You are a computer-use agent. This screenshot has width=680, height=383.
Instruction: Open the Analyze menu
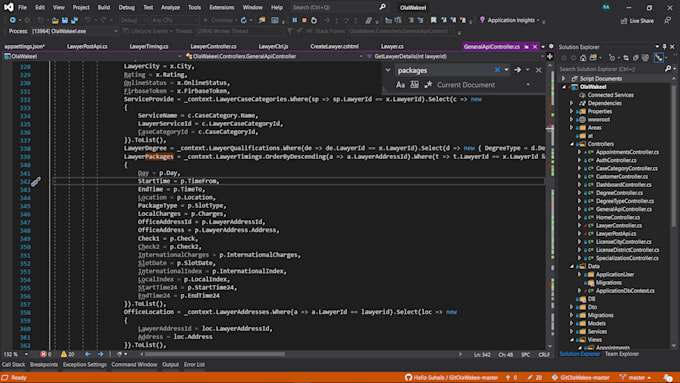(x=170, y=7)
